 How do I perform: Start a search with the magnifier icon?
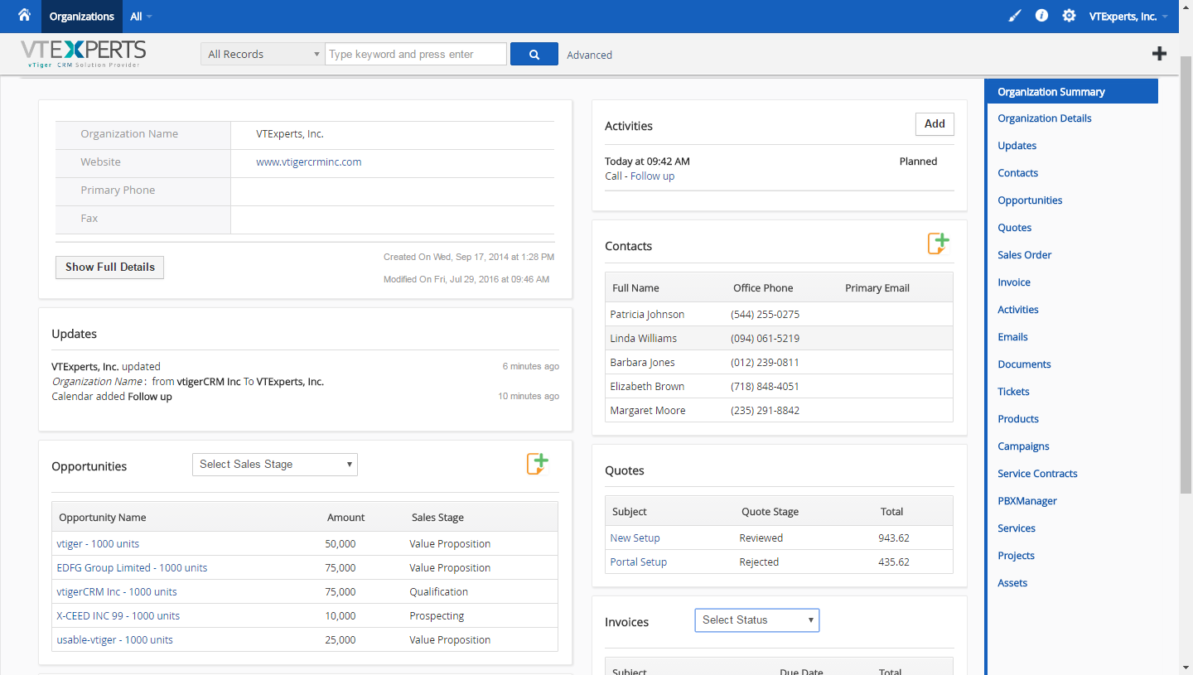coord(533,53)
